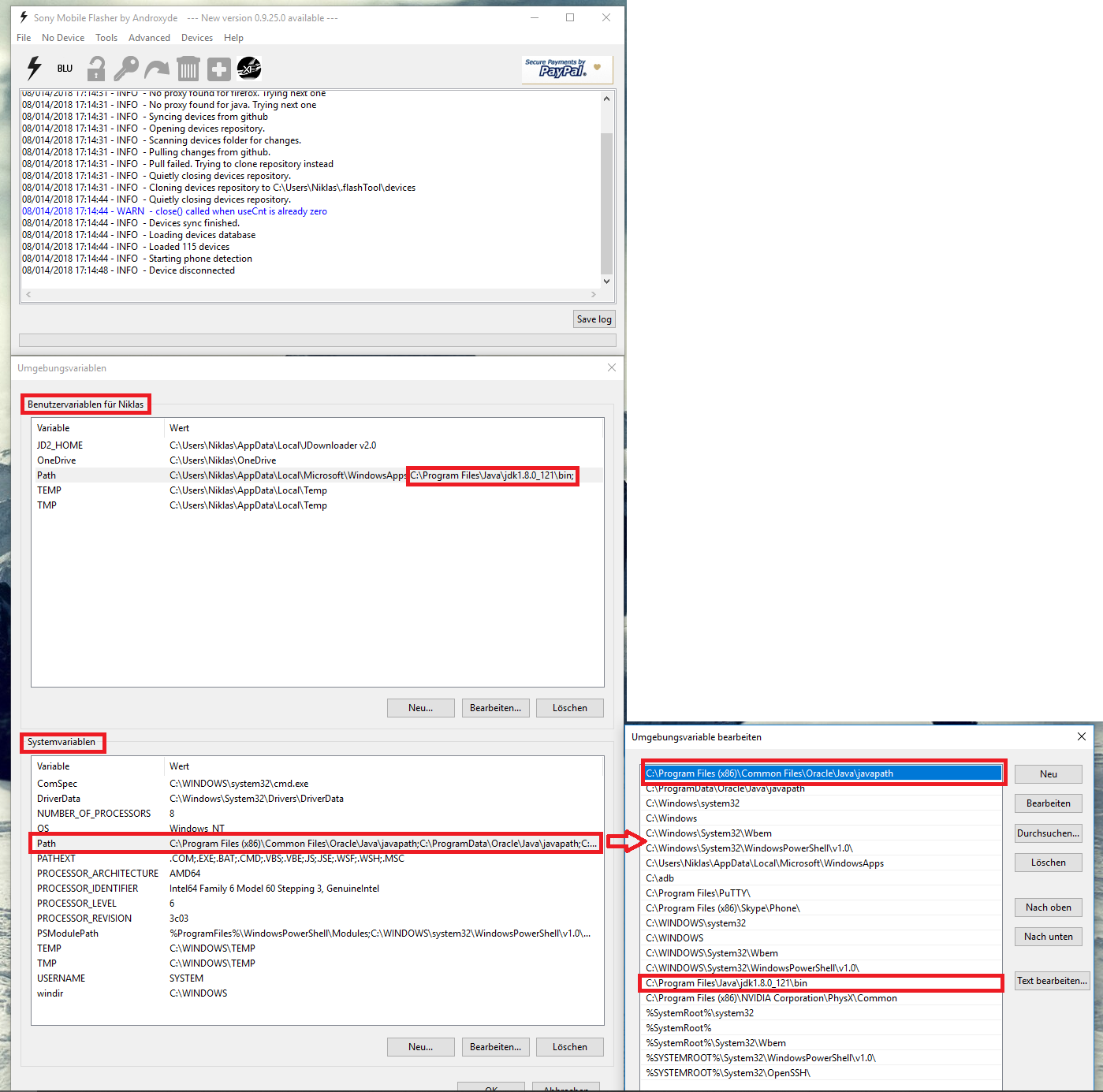The width and height of the screenshot is (1103, 1092).
Task: Select the C:\adb path entry
Action: click(821, 878)
